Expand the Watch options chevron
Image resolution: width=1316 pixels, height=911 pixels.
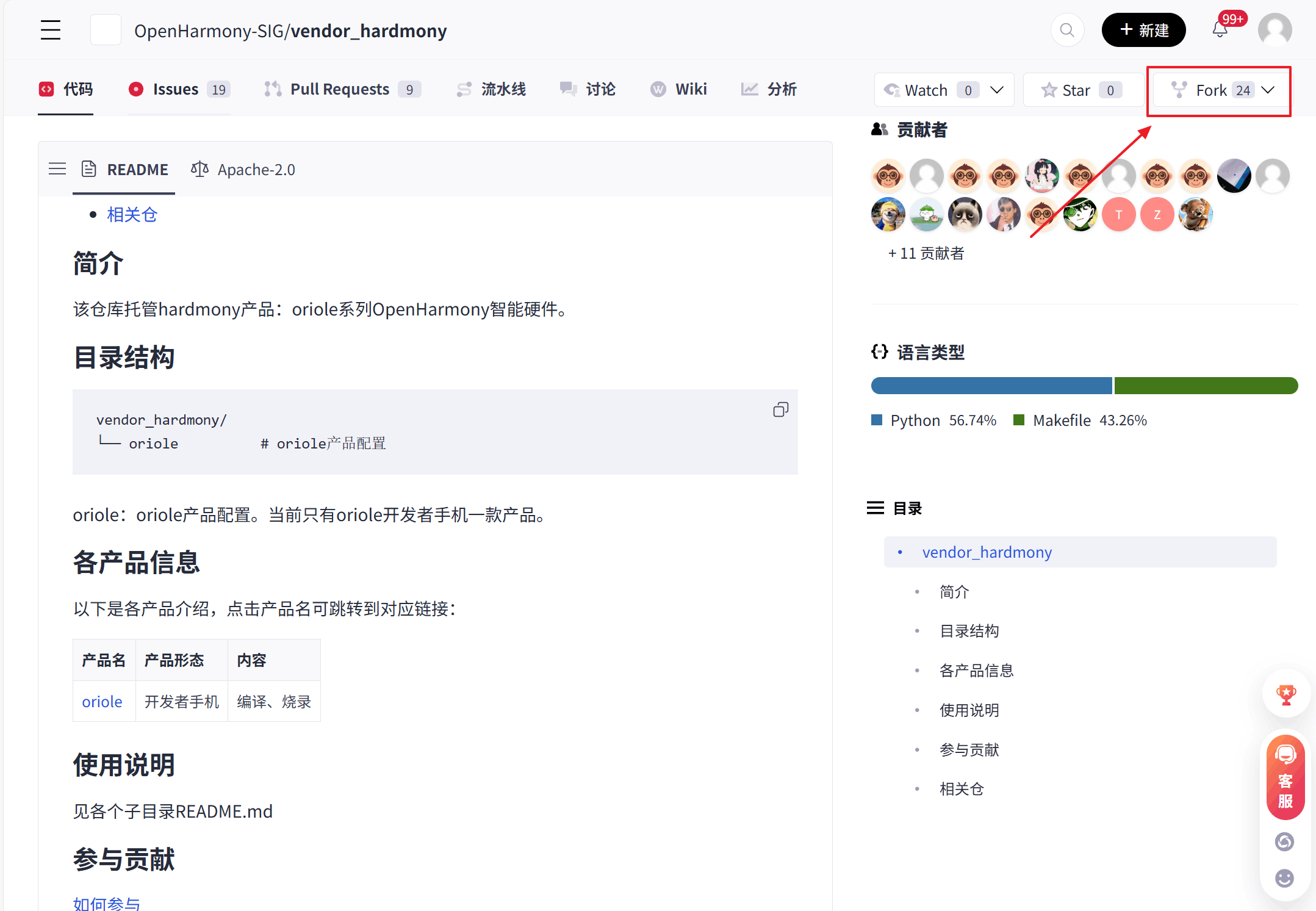point(997,90)
